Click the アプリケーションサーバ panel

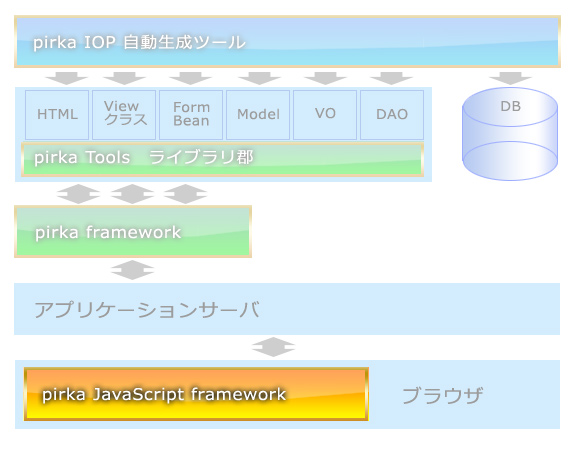(x=287, y=309)
